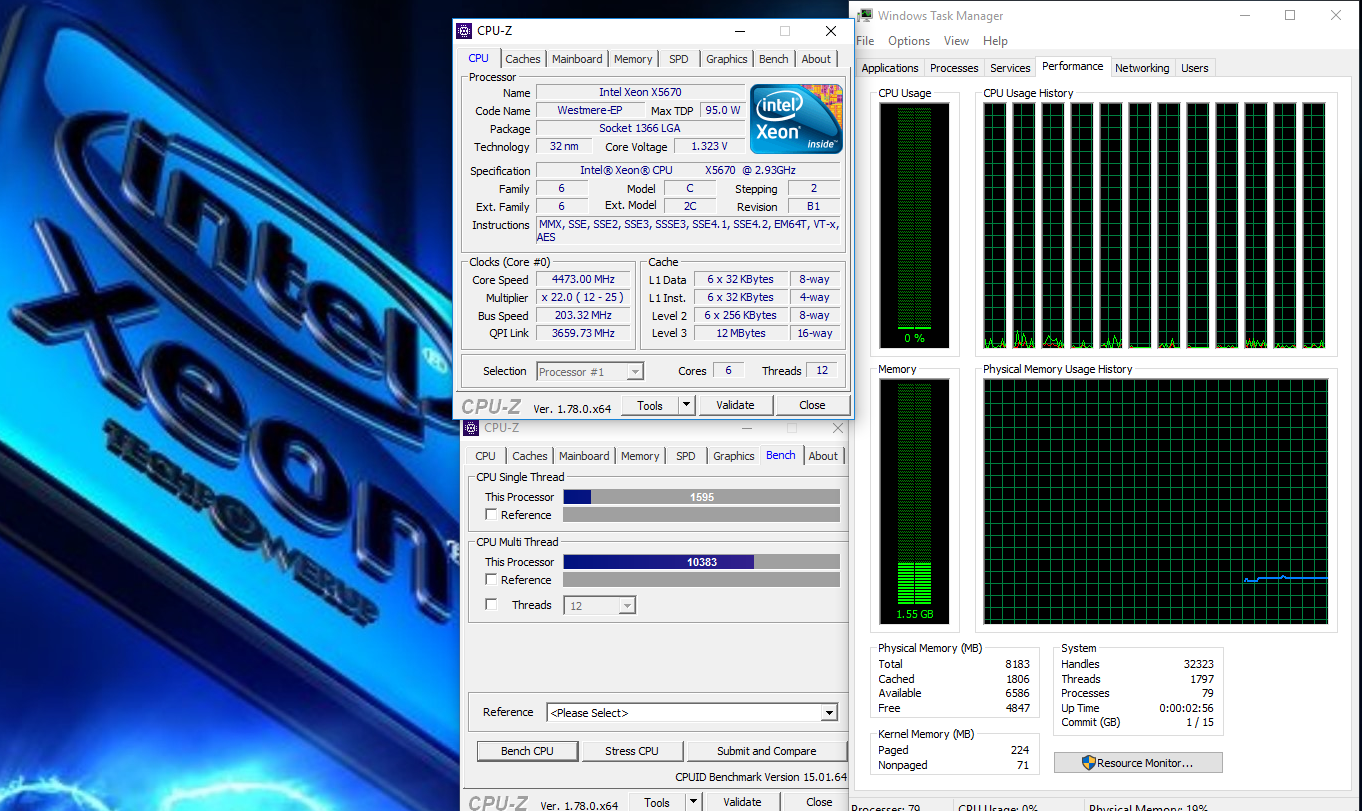Expand Tools arrow in upper CPU-Z window

[x=686, y=405]
